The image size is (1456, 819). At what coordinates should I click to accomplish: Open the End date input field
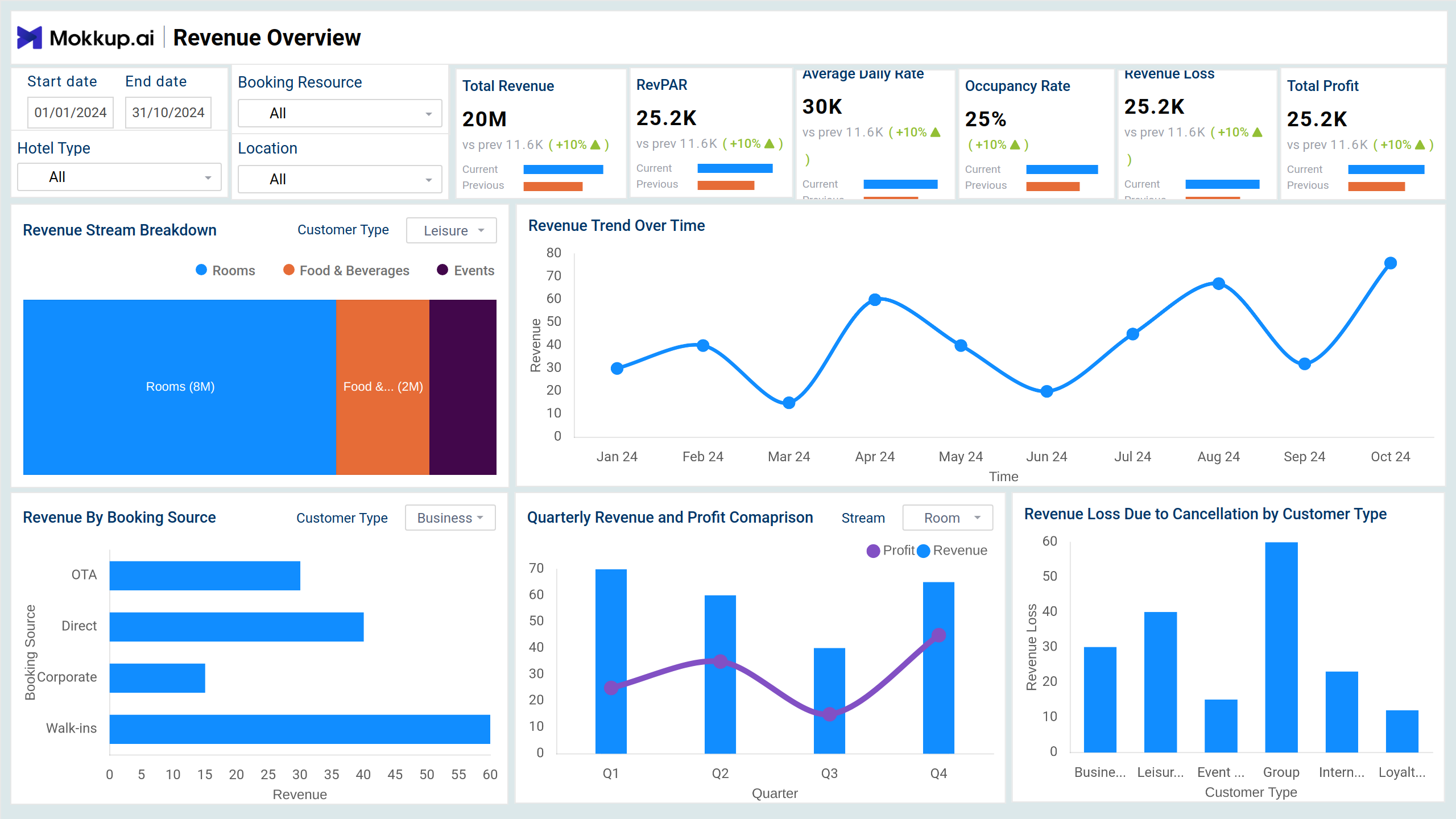[168, 113]
